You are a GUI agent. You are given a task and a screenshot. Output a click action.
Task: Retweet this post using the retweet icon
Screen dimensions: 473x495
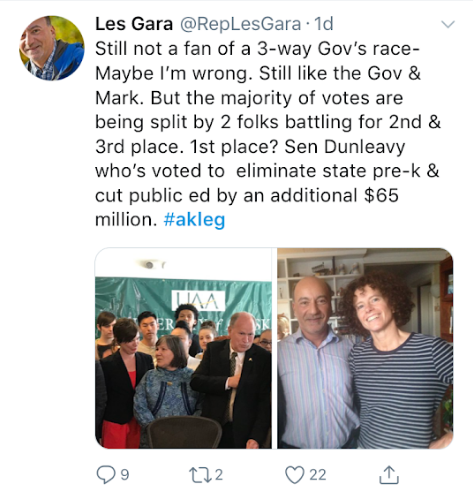click(200, 475)
